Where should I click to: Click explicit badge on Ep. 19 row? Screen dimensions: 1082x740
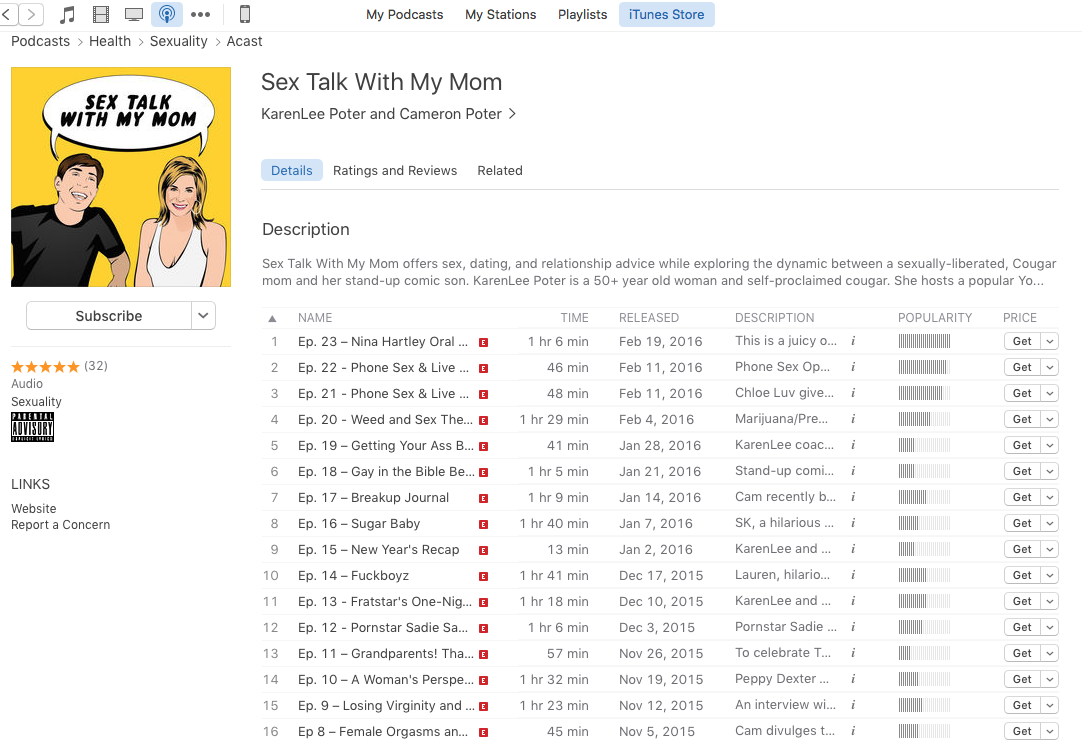tap(484, 447)
